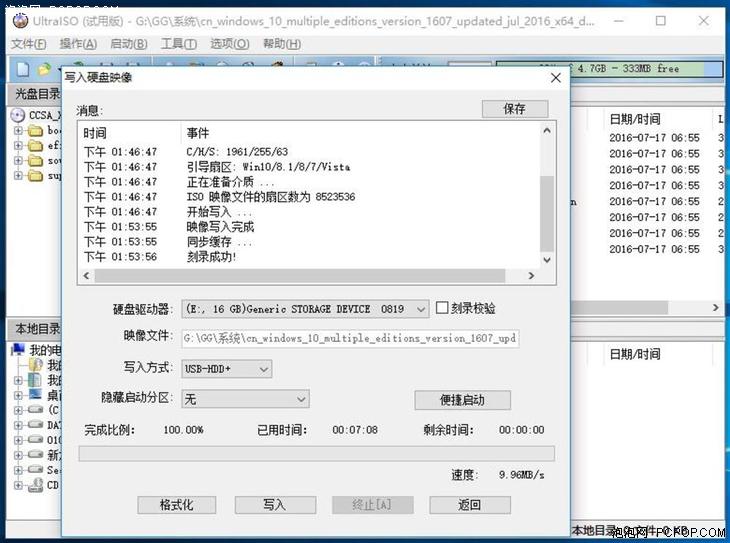Select the CCSA disc icon in 光盘目录

point(17,115)
